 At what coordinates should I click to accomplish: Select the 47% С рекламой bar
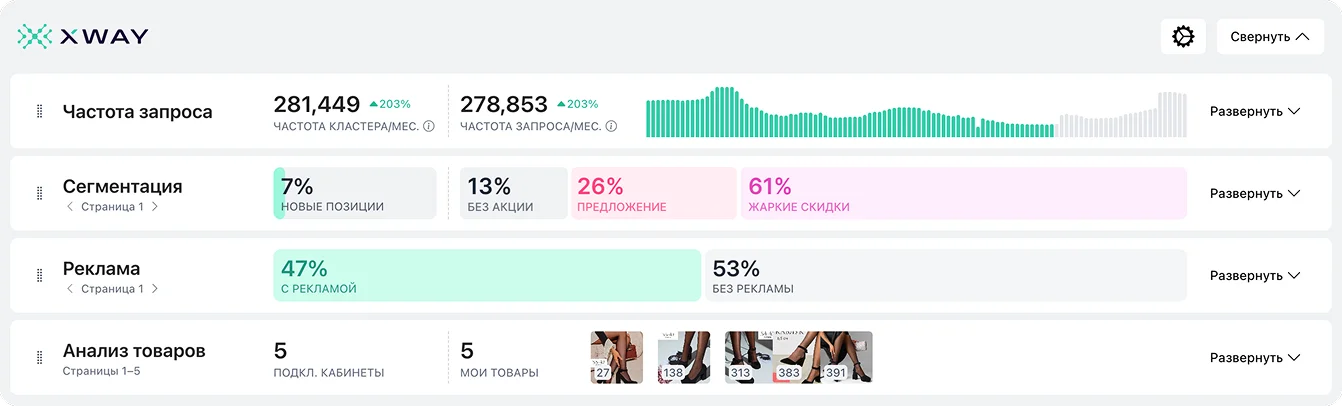pos(486,275)
